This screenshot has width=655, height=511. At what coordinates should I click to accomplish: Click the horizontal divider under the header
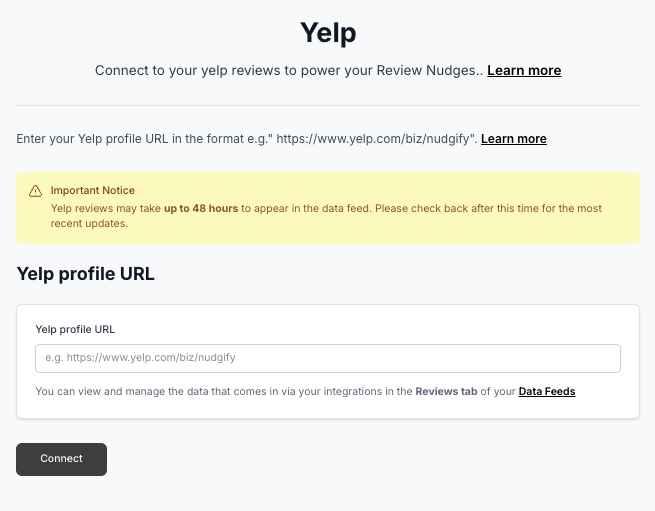click(327, 105)
